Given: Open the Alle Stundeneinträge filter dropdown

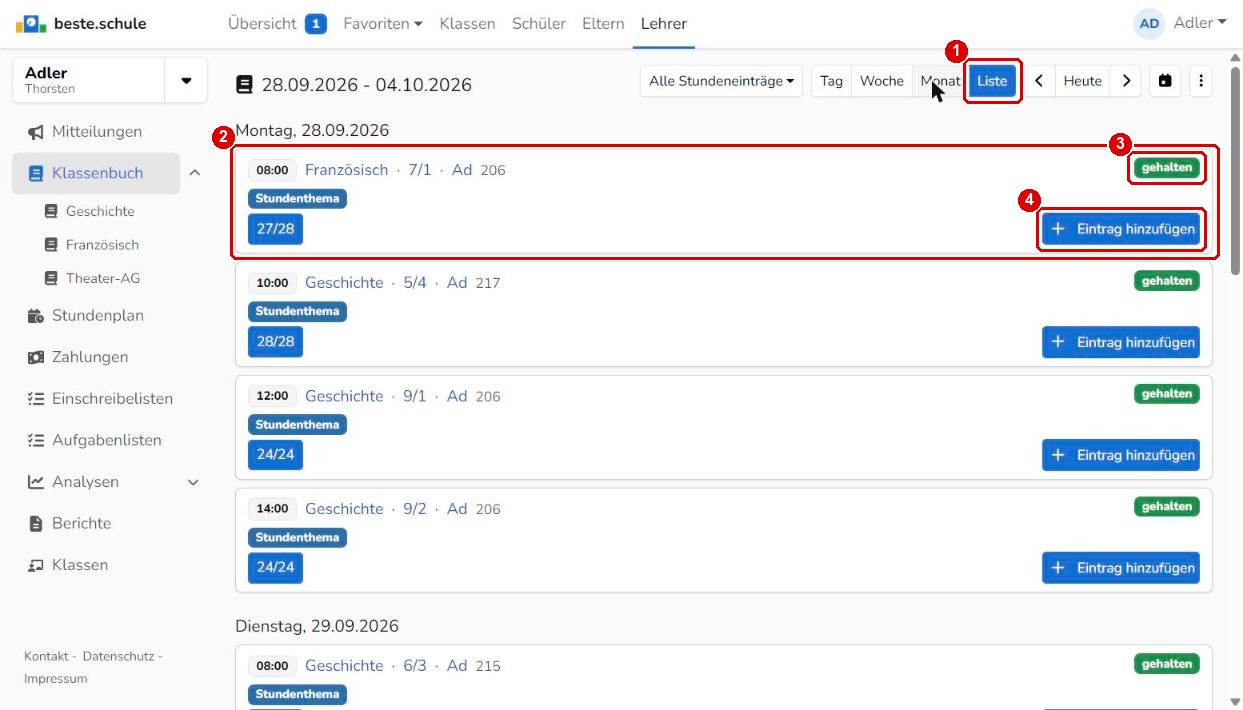Looking at the screenshot, I should [x=721, y=81].
